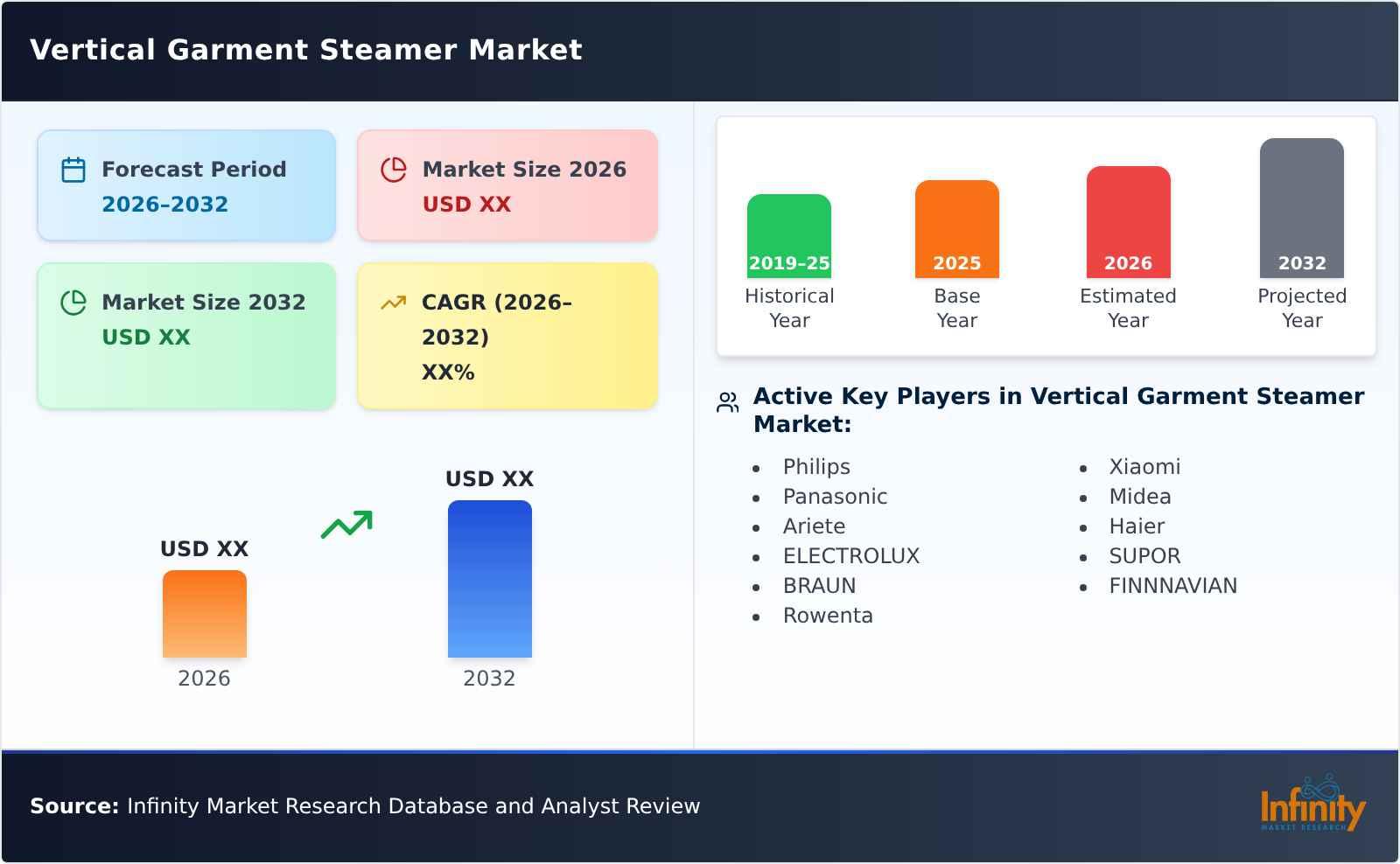
Task: Click the red 2026 Estimated Year bar
Action: point(1128,222)
